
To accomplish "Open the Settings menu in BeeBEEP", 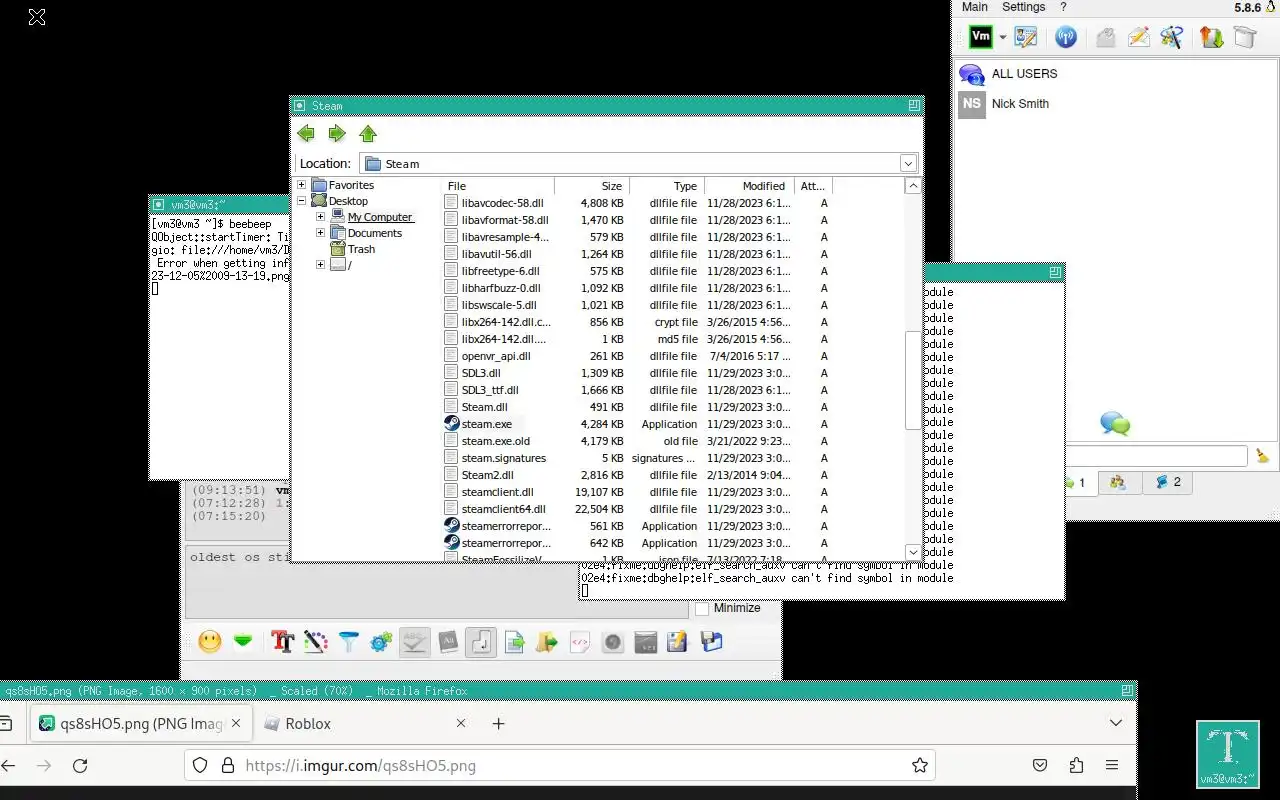I will coord(1024,7).
